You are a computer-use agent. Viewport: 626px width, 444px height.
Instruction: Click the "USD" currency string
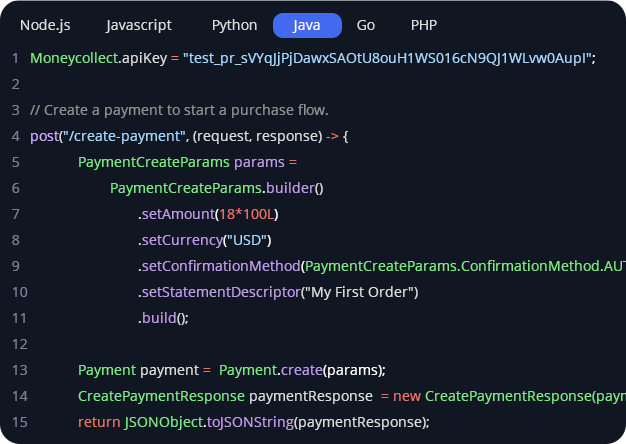[x=247, y=240]
